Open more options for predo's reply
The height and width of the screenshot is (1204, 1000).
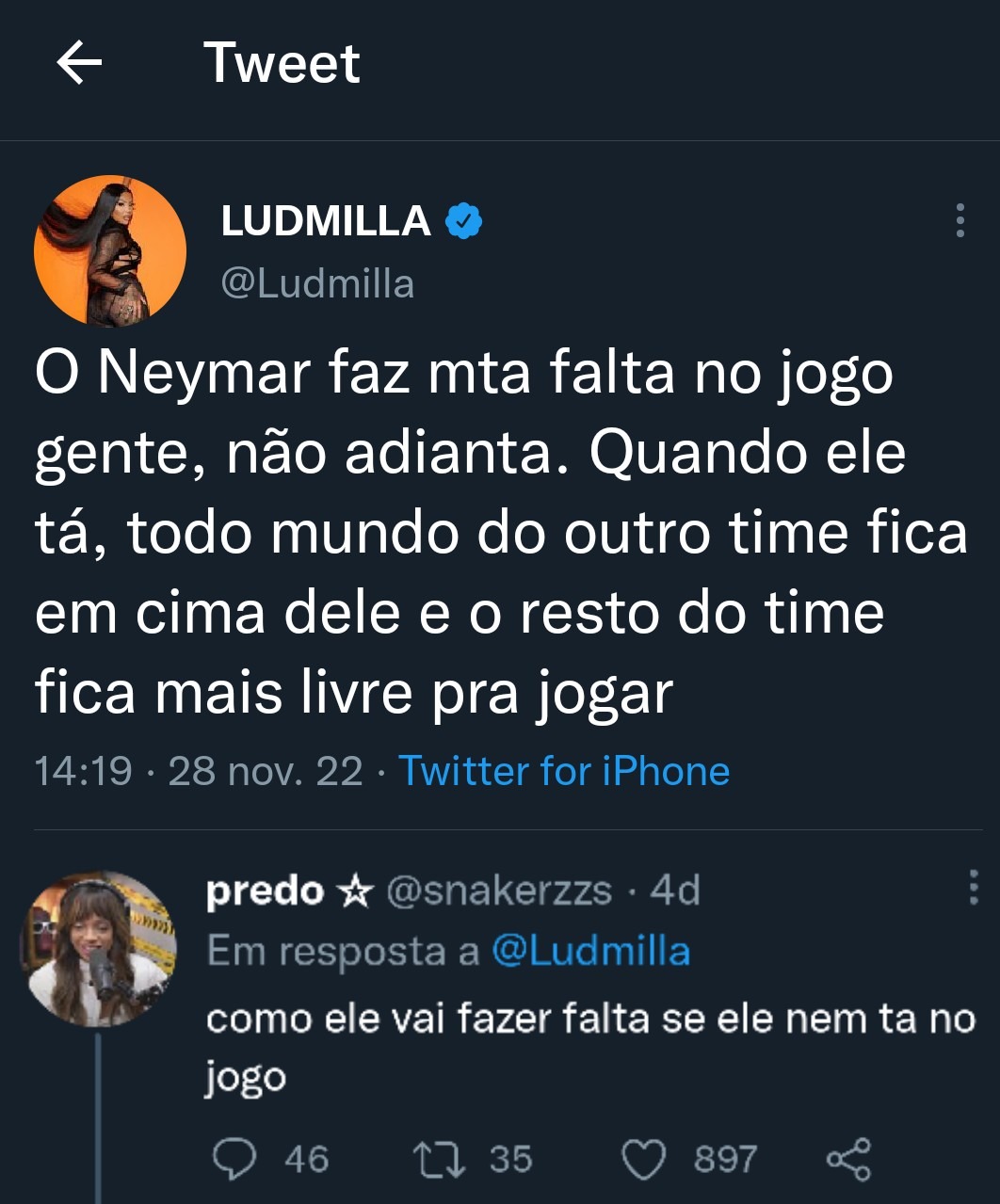pyautogui.click(x=973, y=888)
